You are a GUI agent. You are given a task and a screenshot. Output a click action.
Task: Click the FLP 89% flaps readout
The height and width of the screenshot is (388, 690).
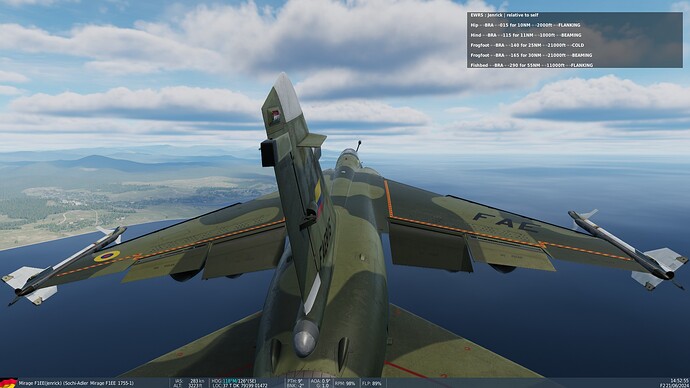372,384
